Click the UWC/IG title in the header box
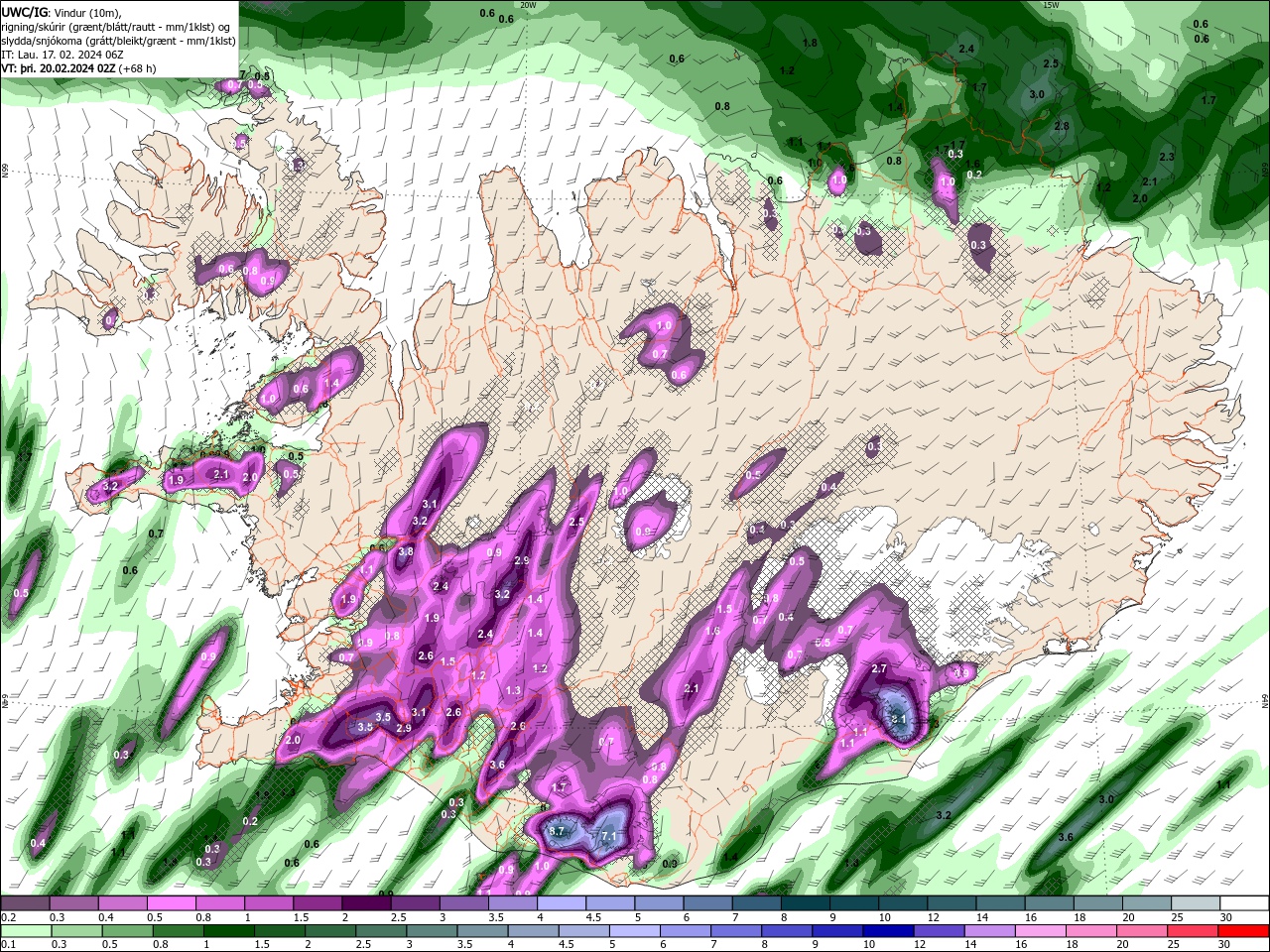Image resolution: width=1270 pixels, height=952 pixels. [24, 11]
